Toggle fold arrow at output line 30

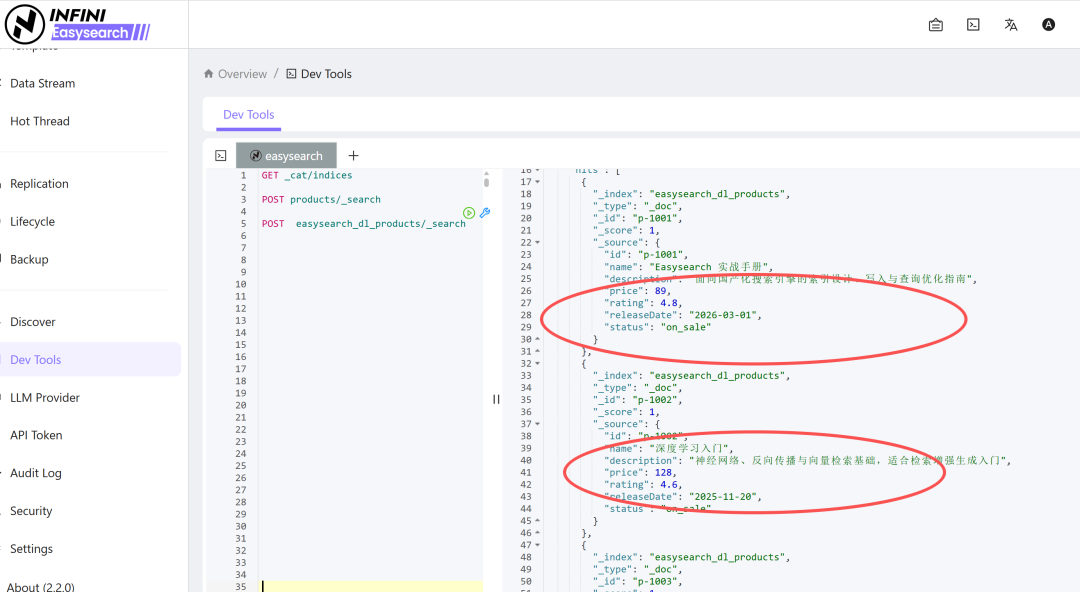click(537, 339)
